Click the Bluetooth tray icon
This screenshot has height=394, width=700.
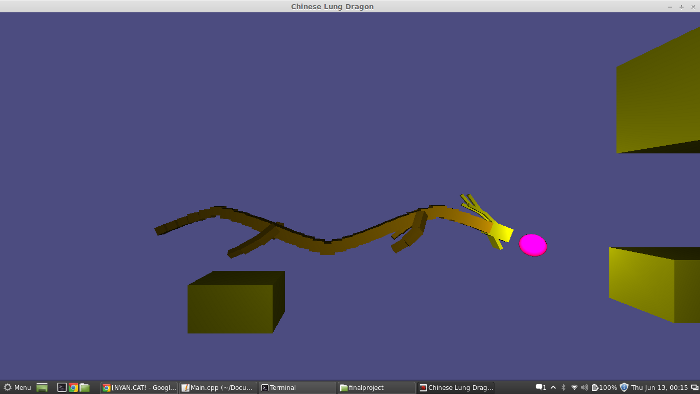point(563,387)
